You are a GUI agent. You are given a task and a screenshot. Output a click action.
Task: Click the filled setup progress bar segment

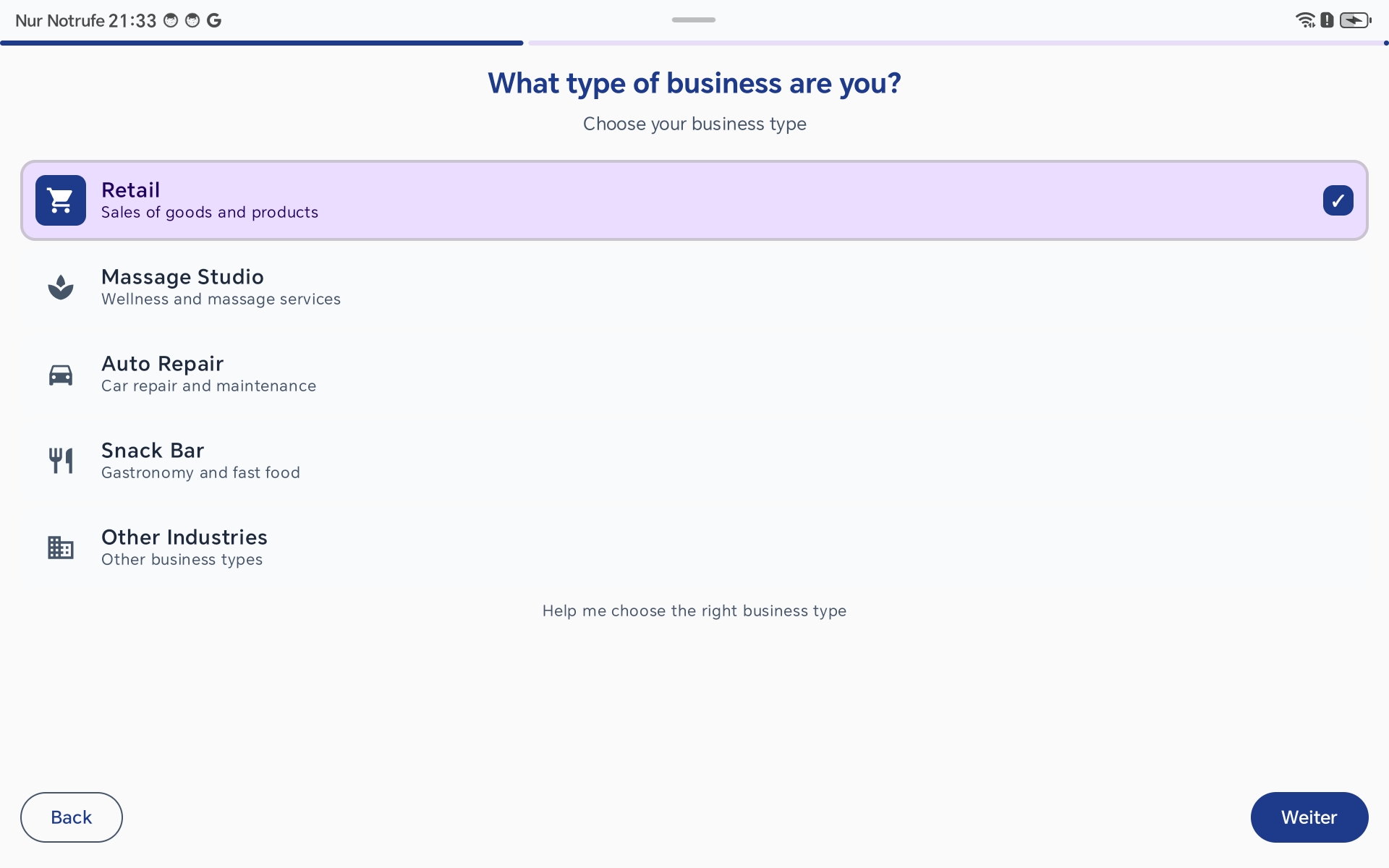click(x=261, y=43)
